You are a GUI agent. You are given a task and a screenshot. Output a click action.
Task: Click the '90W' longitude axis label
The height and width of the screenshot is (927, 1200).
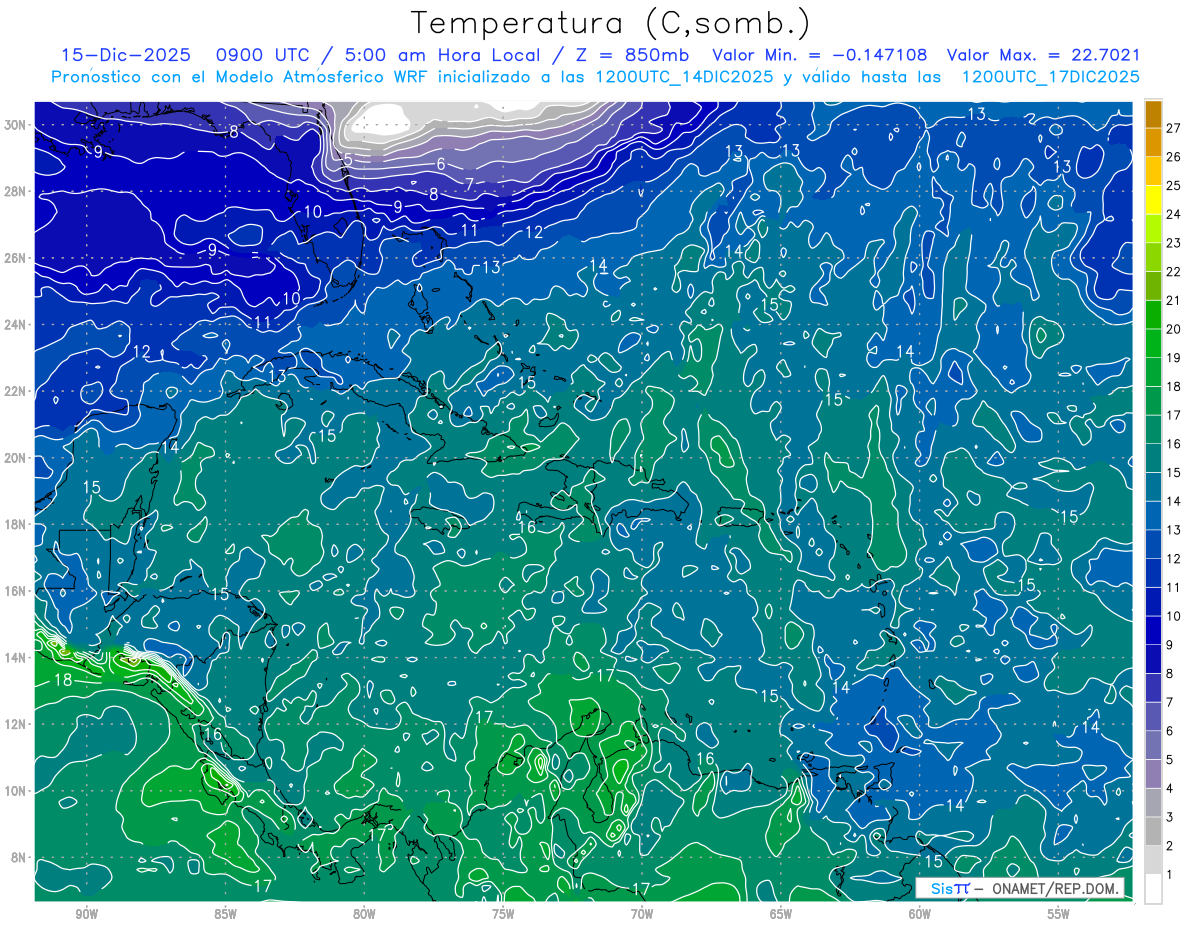point(86,914)
